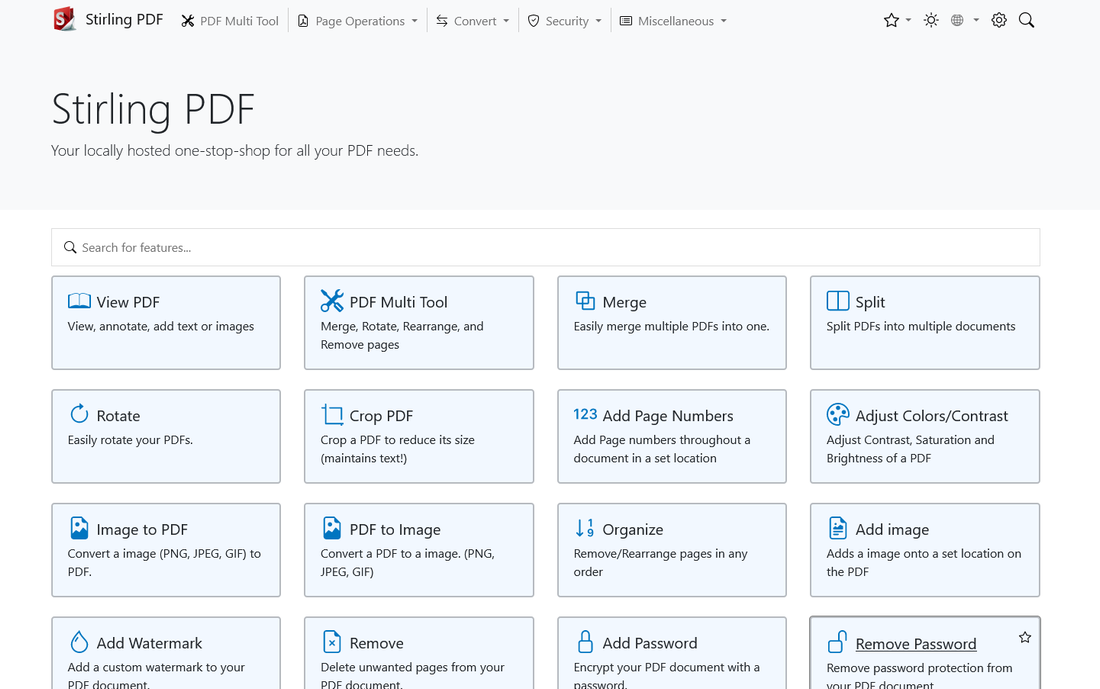The image size is (1100, 689).
Task: Click the Rotate arrow icon
Action: pyautogui.click(x=79, y=414)
